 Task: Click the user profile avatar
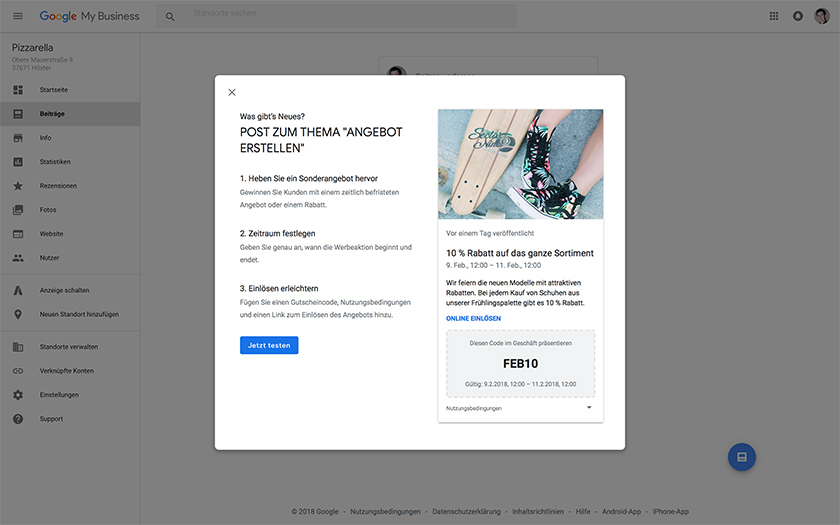coord(822,16)
